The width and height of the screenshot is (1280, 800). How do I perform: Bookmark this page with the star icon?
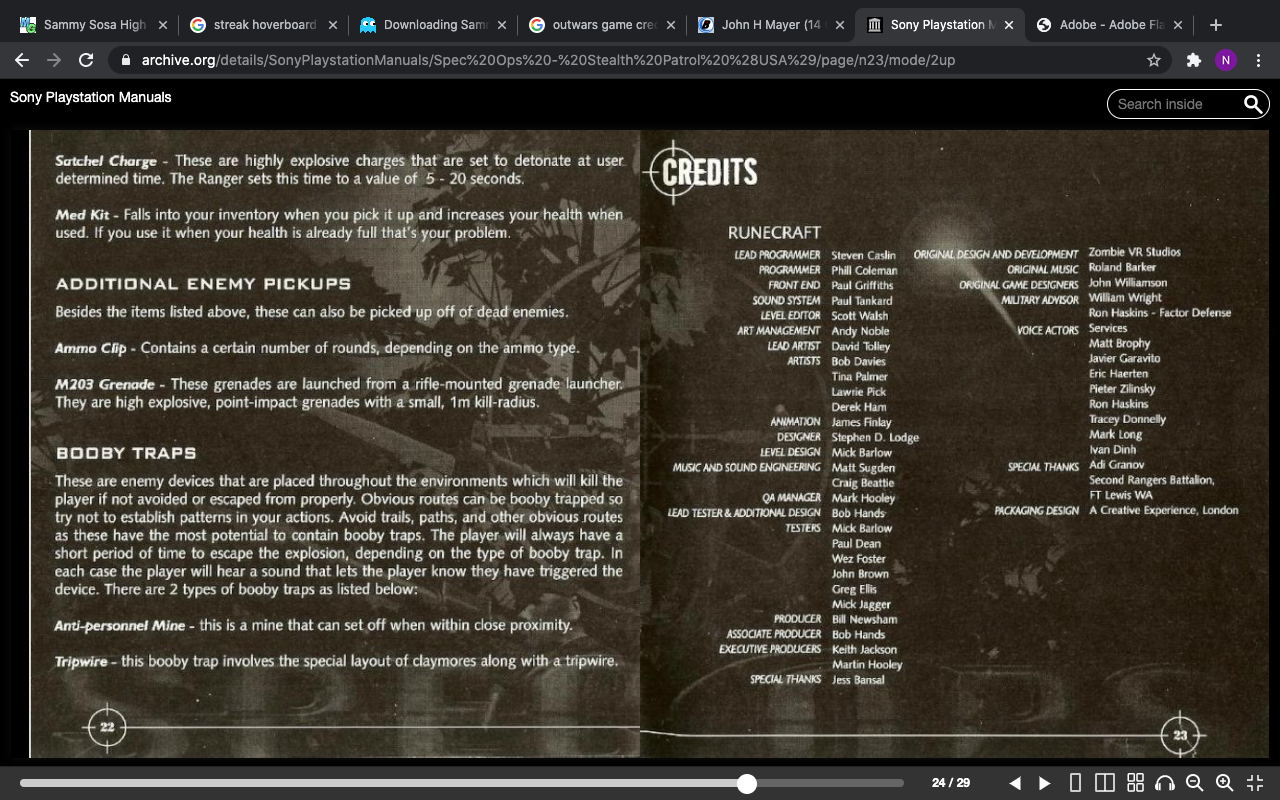coord(1154,60)
